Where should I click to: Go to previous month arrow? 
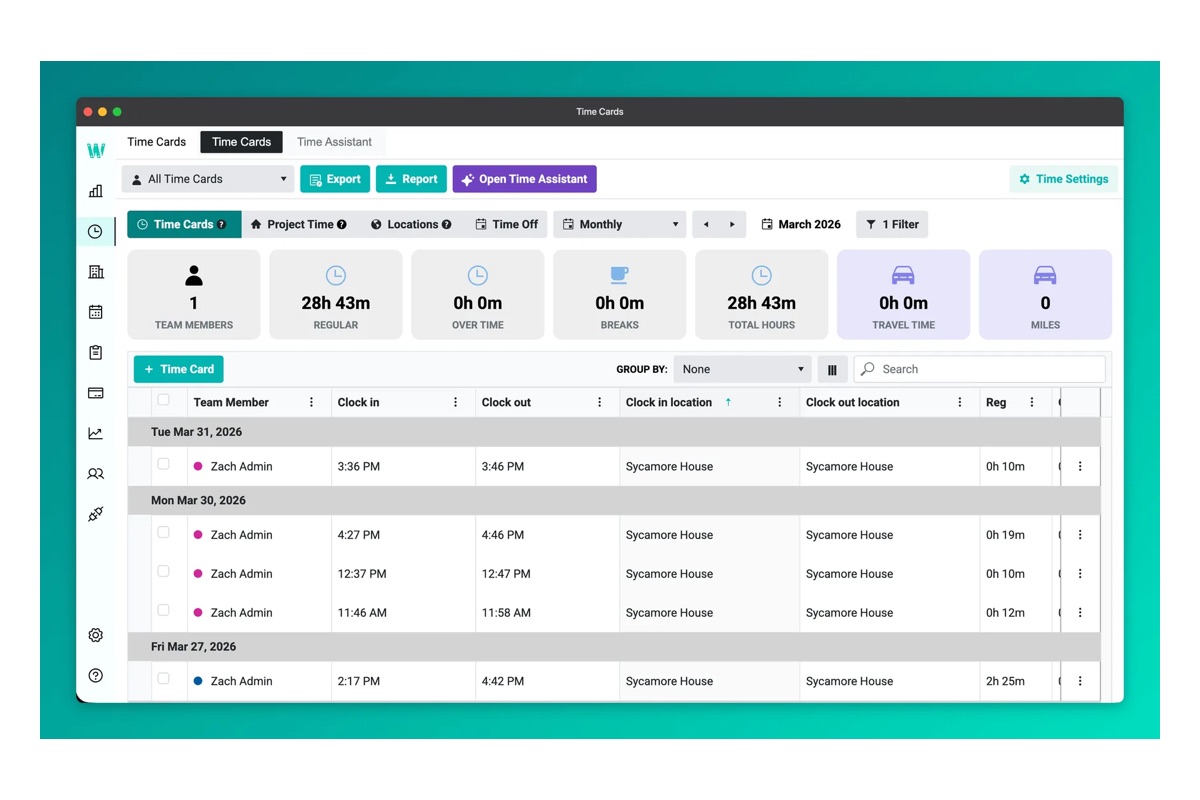pyautogui.click(x=706, y=224)
